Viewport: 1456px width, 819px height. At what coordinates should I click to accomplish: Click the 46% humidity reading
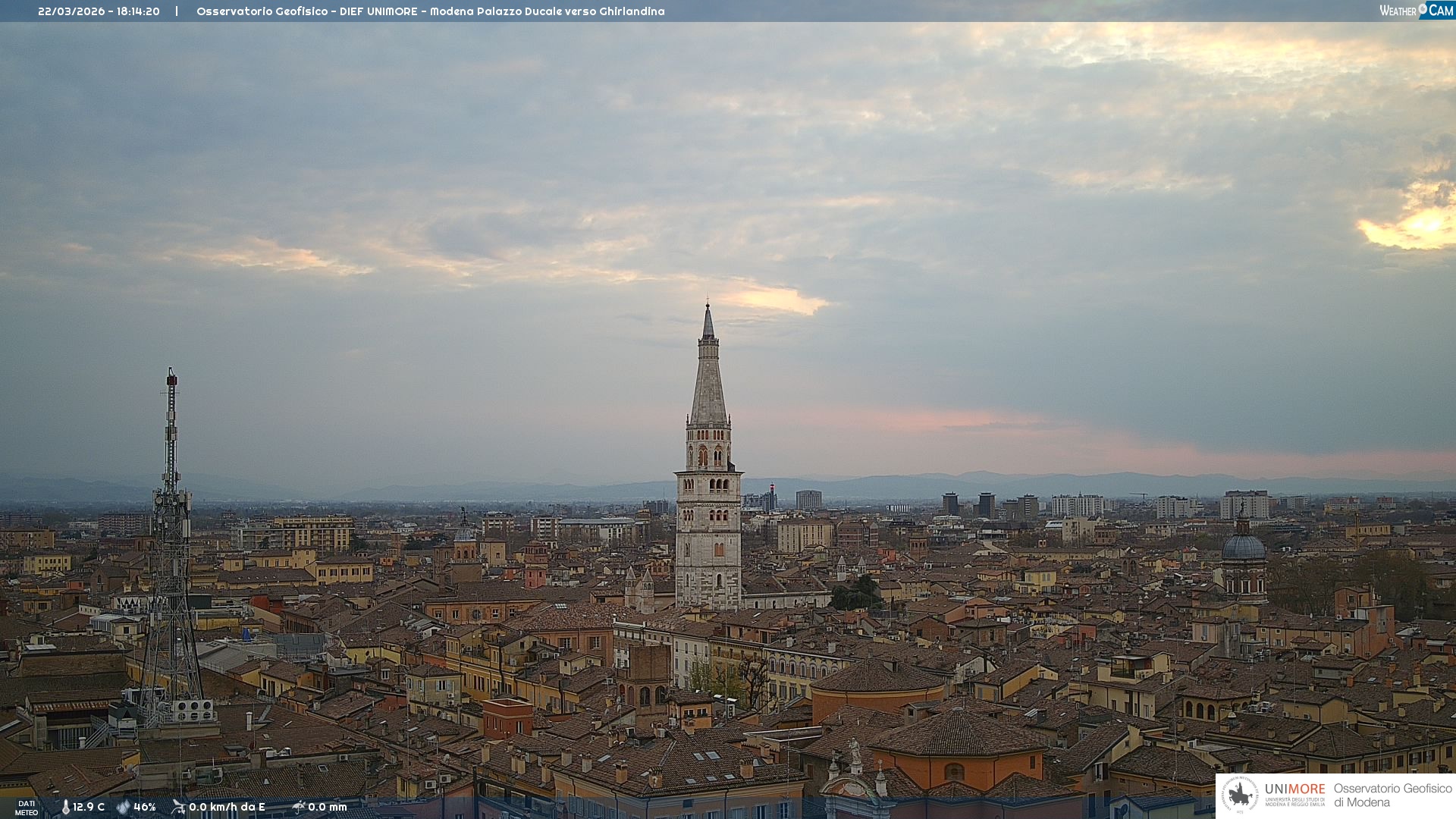pyautogui.click(x=145, y=807)
